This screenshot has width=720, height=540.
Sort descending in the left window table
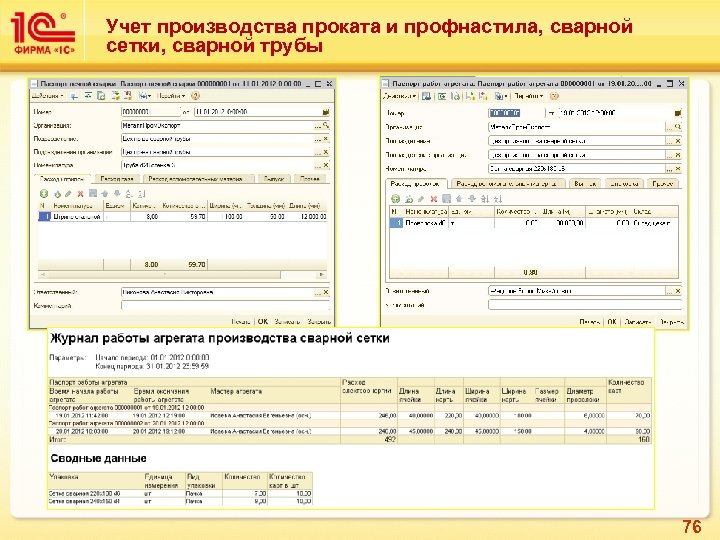[141, 194]
